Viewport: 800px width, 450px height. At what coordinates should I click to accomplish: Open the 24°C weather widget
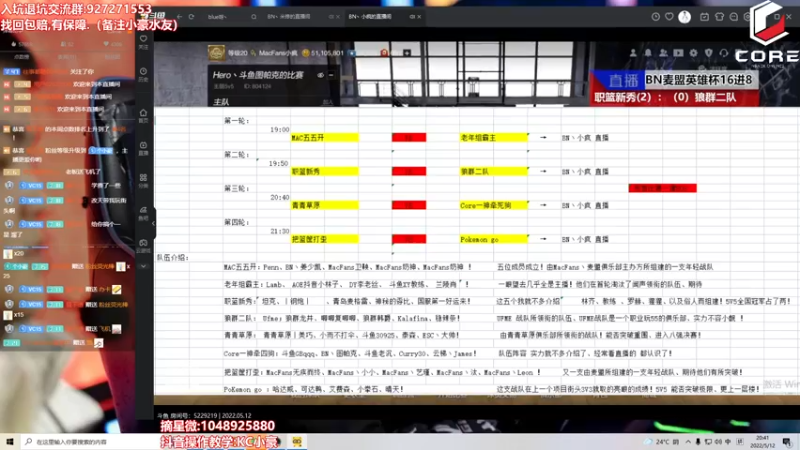coord(662,442)
